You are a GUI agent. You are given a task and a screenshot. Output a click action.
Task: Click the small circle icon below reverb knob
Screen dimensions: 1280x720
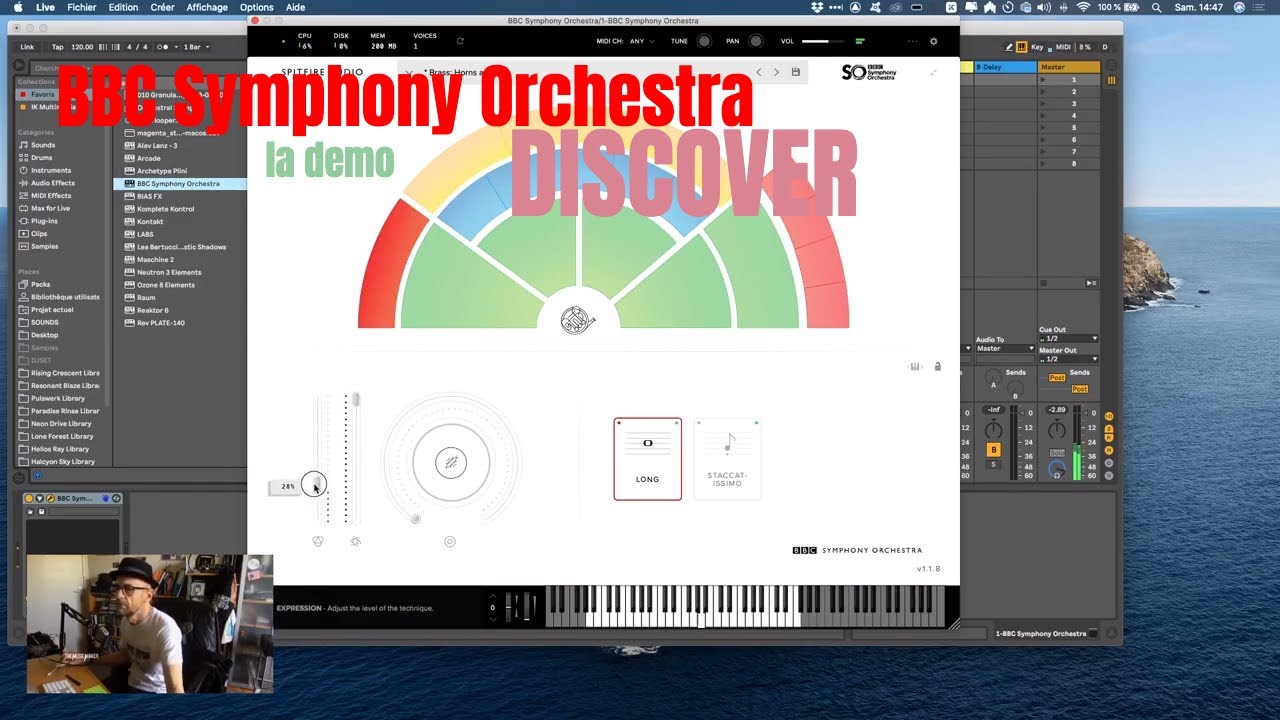click(450, 541)
